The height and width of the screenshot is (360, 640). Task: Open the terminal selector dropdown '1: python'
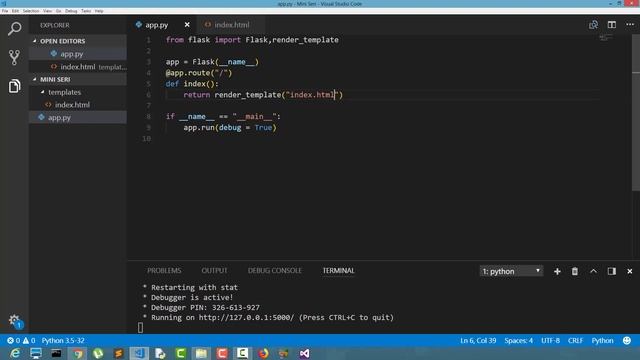[511, 271]
